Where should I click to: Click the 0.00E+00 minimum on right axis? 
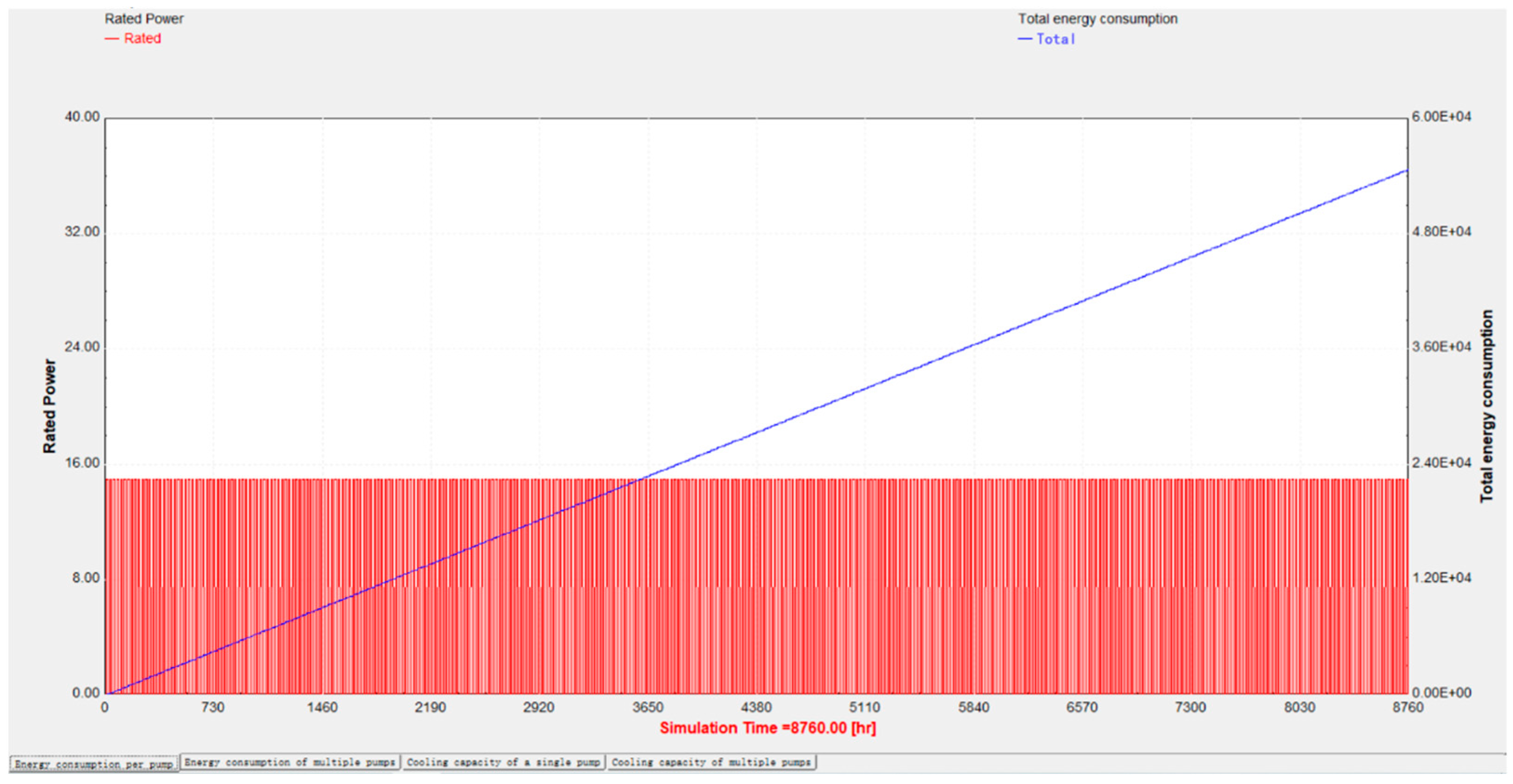click(x=1441, y=693)
